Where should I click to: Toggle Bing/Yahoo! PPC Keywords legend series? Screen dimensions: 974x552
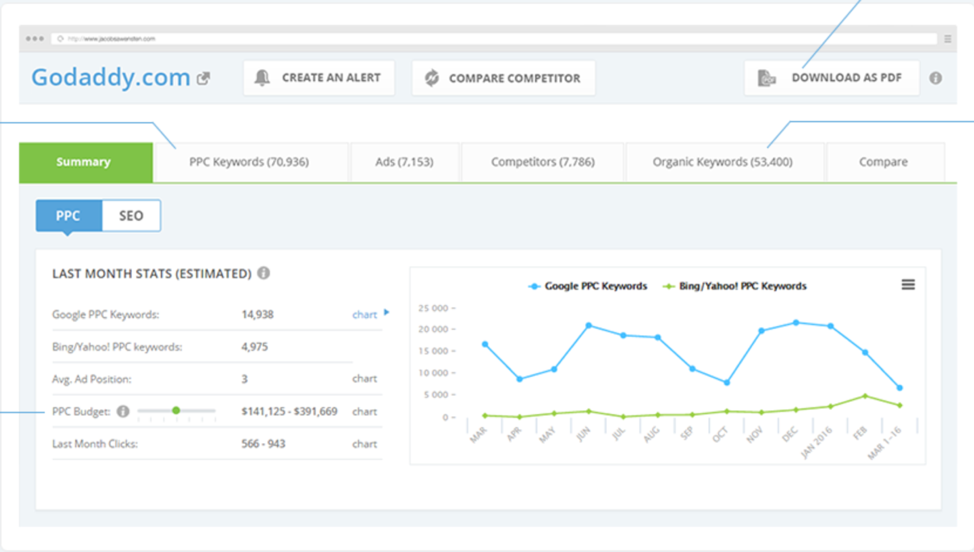point(733,286)
